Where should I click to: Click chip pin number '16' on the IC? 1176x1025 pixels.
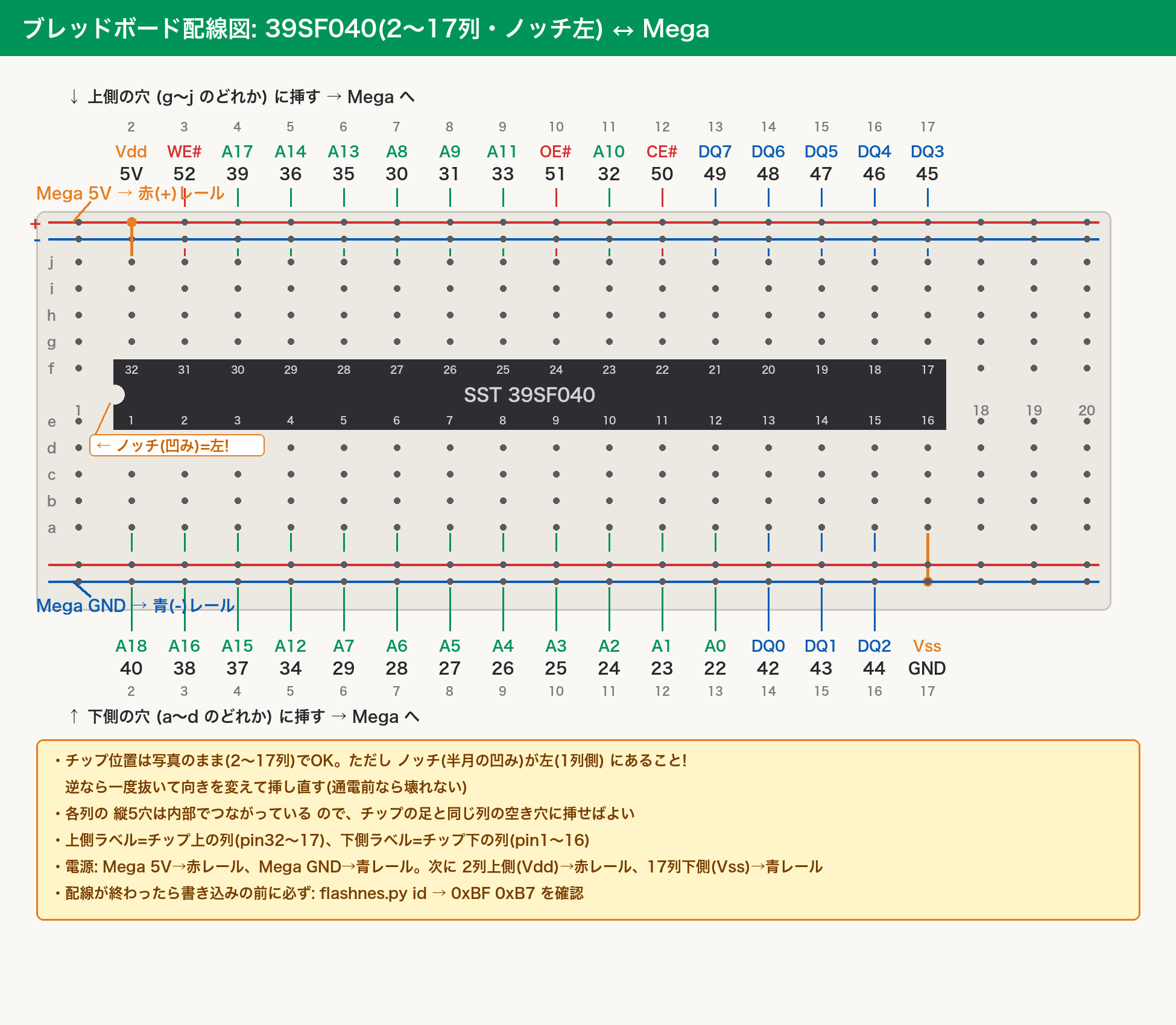928,420
